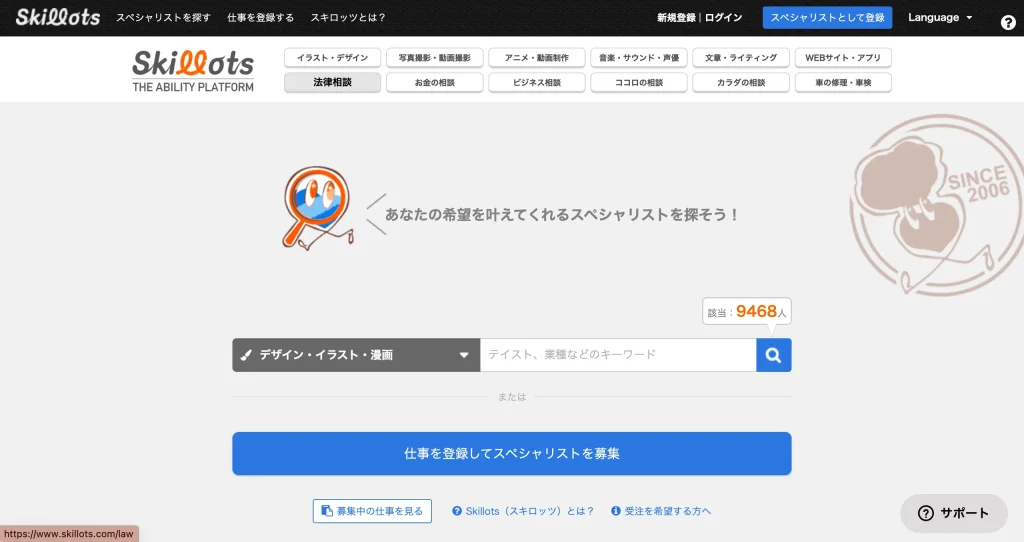The image size is (1024, 542).
Task: Select the 文章・ライティング category tab
Action: click(741, 57)
